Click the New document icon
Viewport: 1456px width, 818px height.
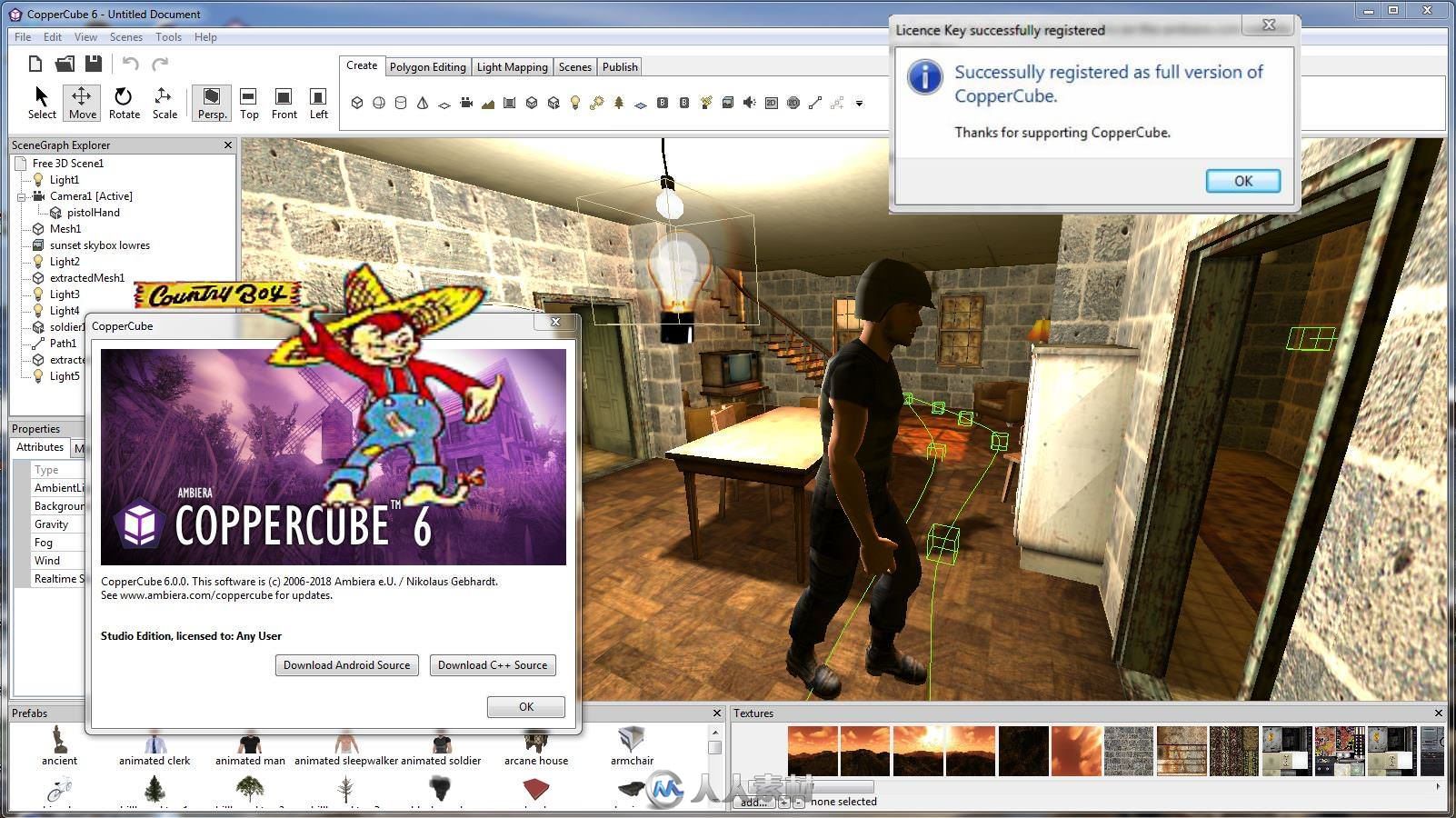point(35,64)
